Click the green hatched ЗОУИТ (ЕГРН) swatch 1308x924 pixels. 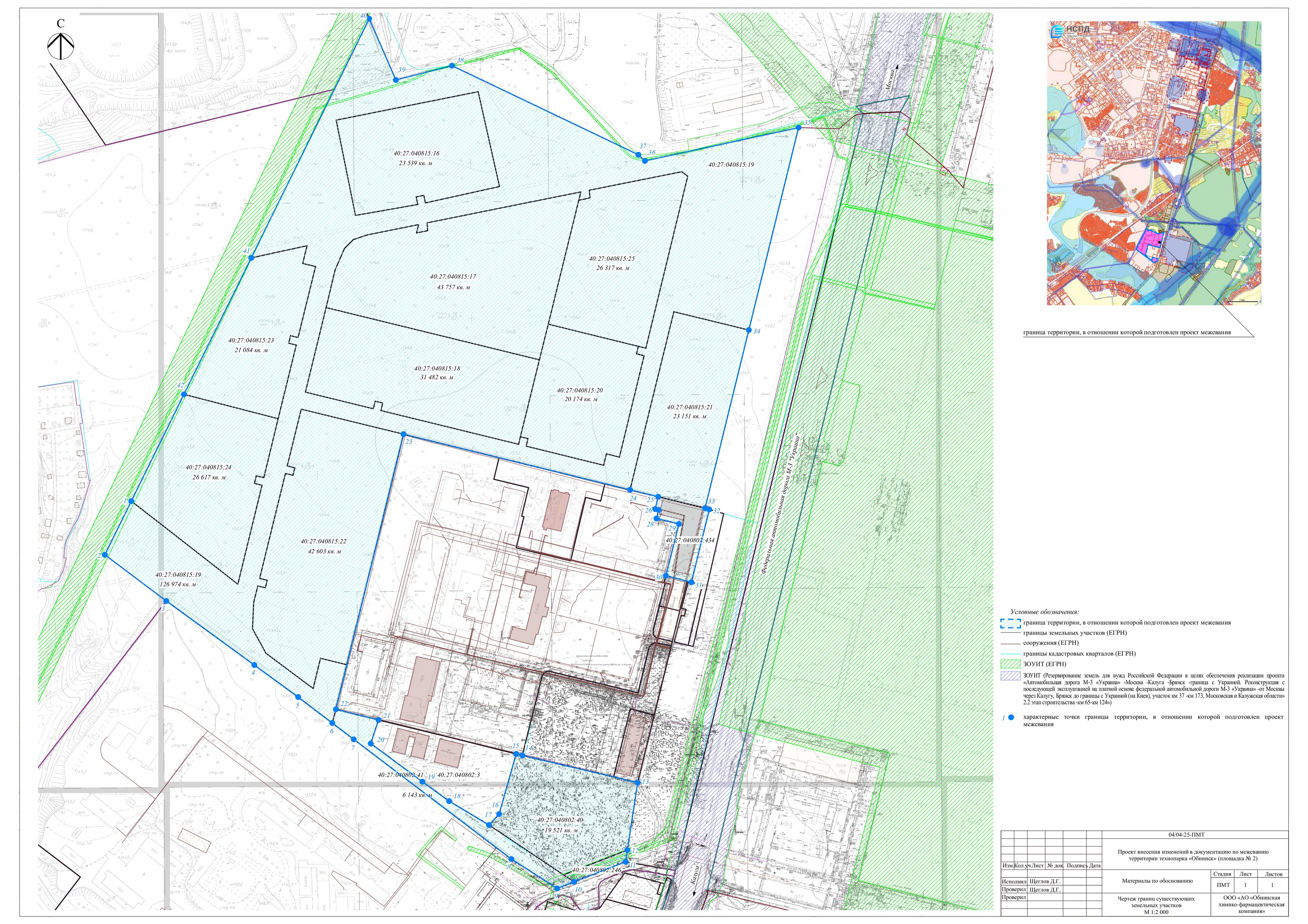pos(1010,664)
